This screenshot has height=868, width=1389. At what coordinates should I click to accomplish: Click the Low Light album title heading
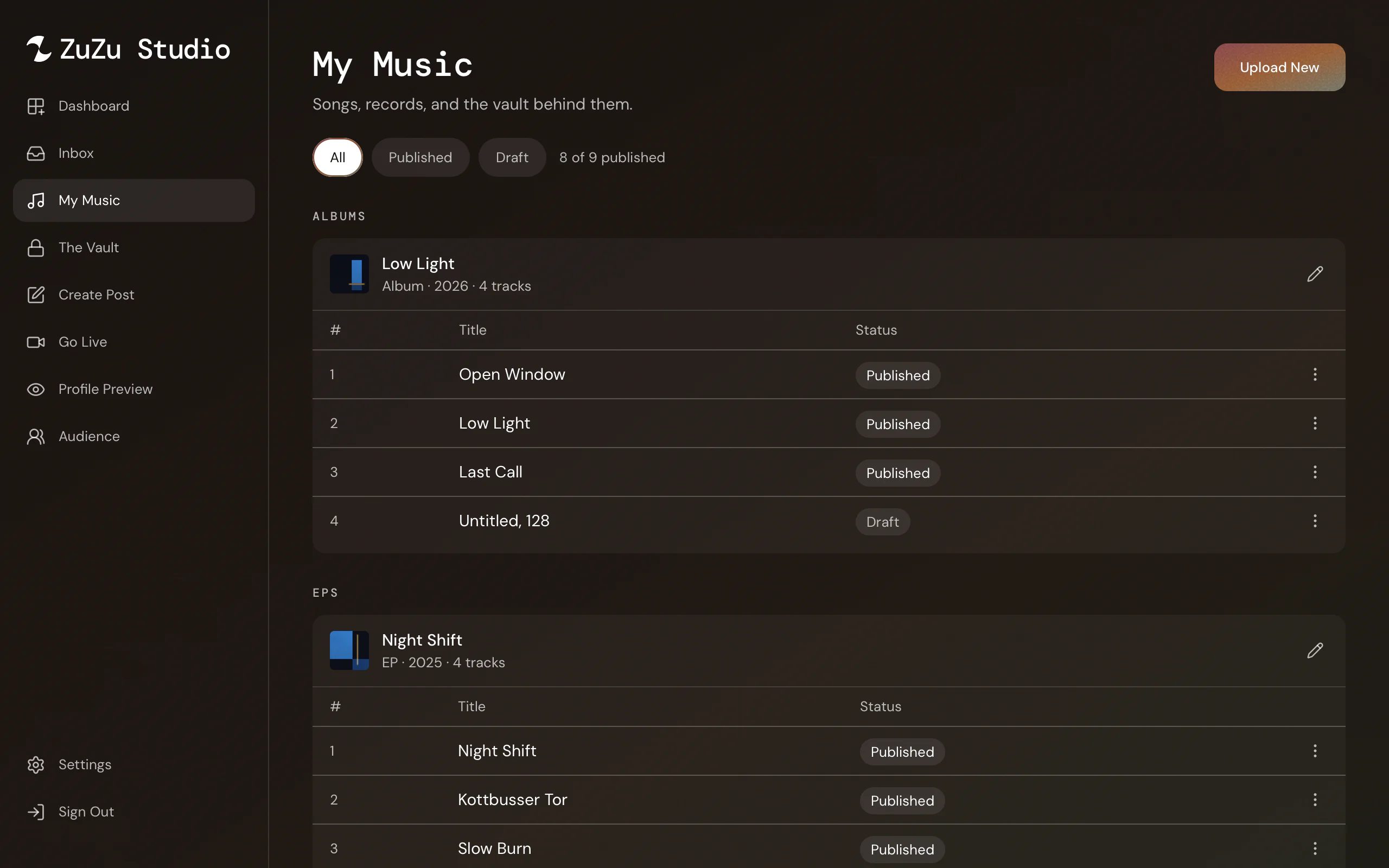tap(418, 264)
